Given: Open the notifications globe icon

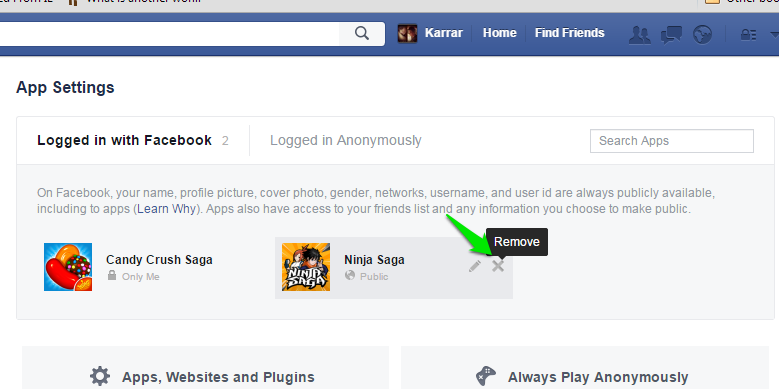Looking at the screenshot, I should [702, 35].
